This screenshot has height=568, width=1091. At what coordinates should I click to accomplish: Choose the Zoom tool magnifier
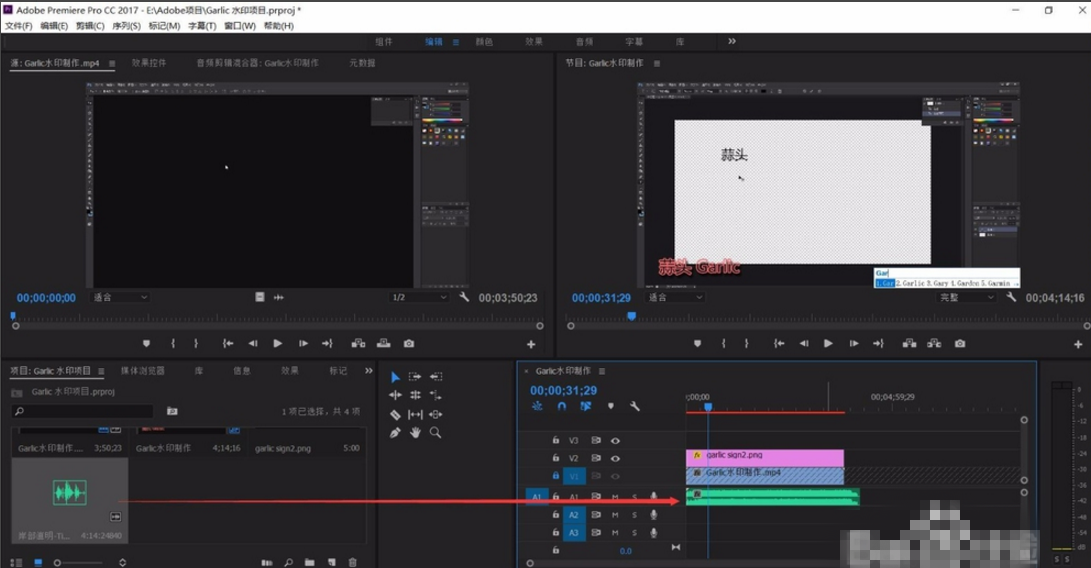[x=435, y=433]
